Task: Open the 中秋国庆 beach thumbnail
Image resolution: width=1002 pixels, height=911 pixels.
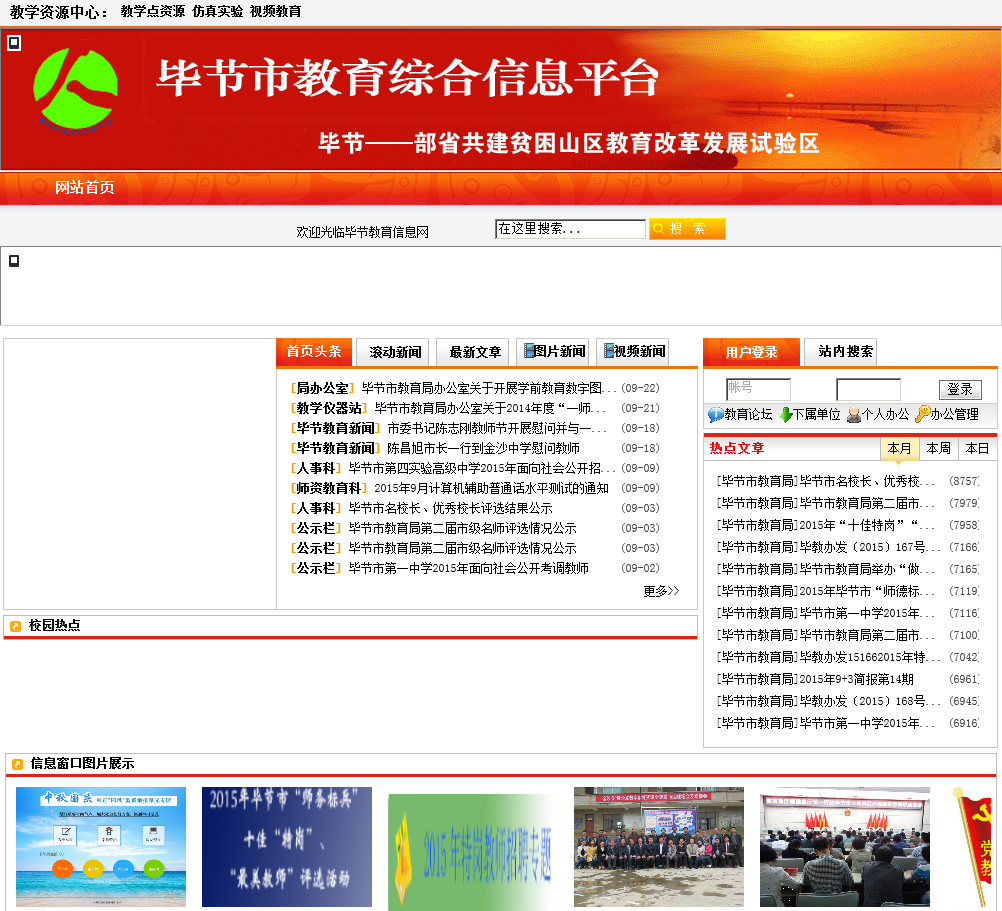Action: point(101,847)
